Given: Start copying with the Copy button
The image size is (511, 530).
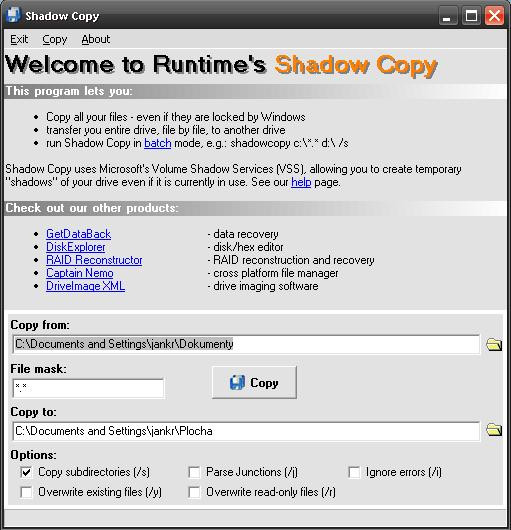Looking at the screenshot, I should pyautogui.click(x=254, y=383).
